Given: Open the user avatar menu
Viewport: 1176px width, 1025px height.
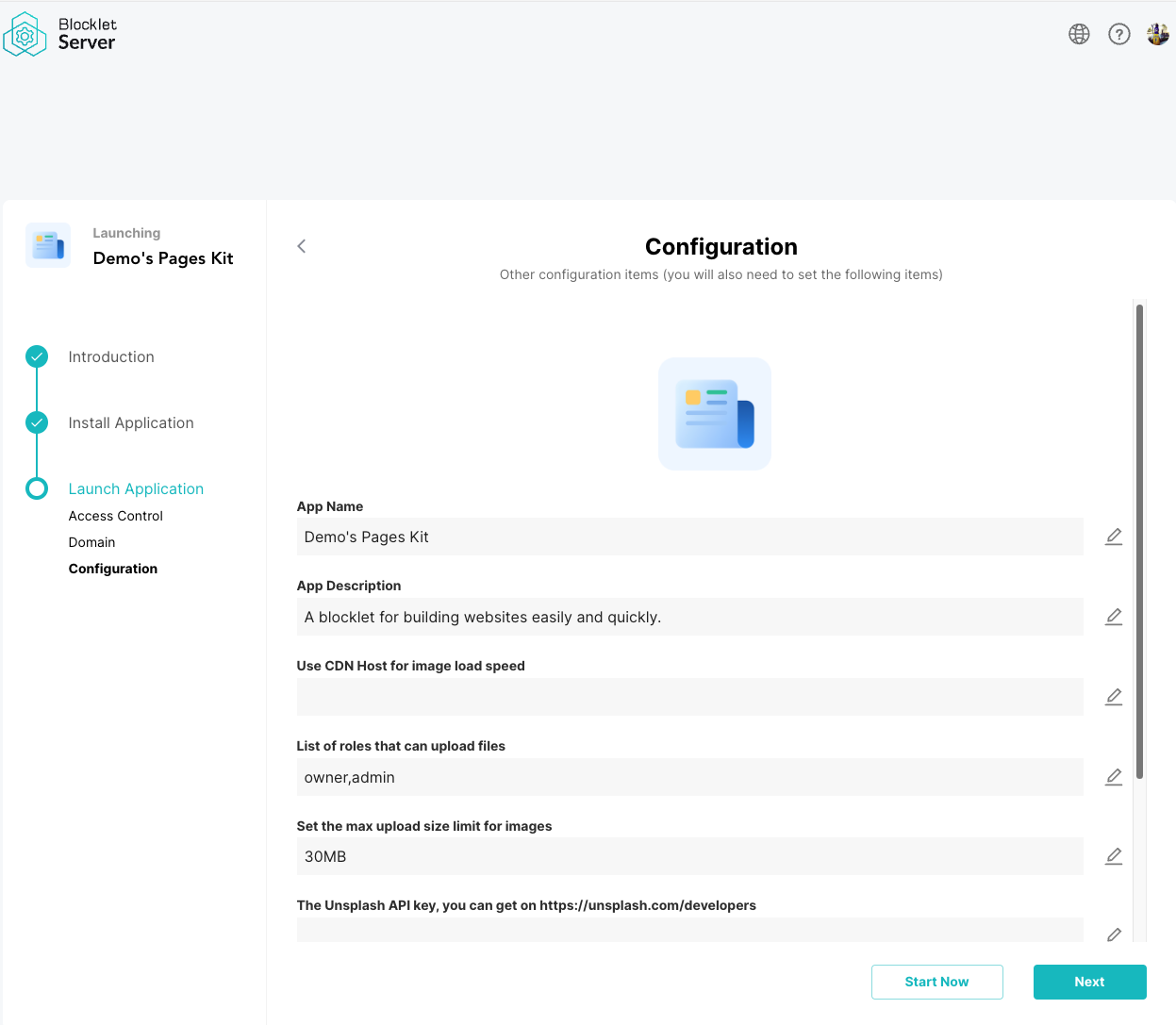Looking at the screenshot, I should point(1157,34).
